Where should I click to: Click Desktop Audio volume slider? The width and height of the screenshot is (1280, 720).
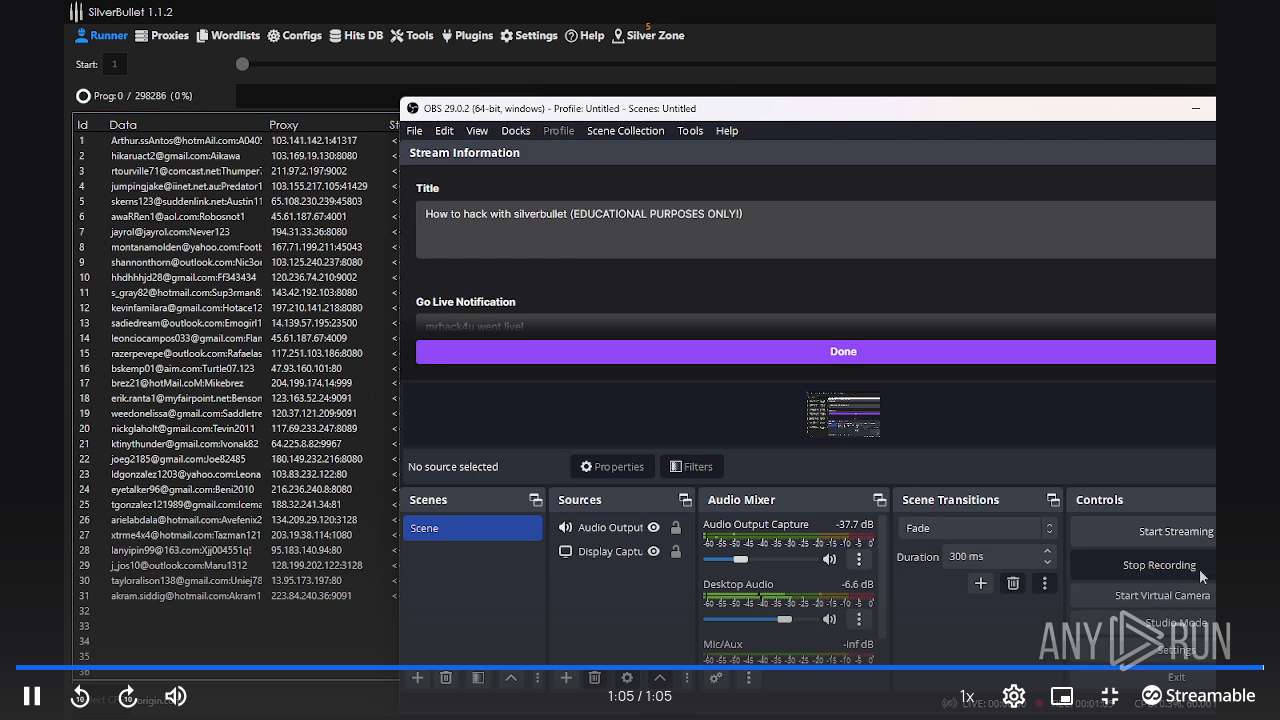click(759, 619)
